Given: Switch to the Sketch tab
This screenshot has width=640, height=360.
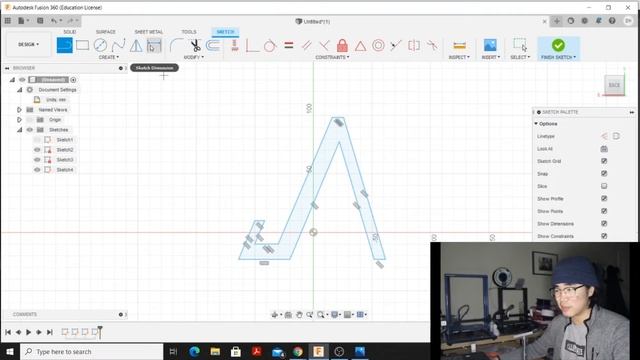Looking at the screenshot, I should click(225, 32).
